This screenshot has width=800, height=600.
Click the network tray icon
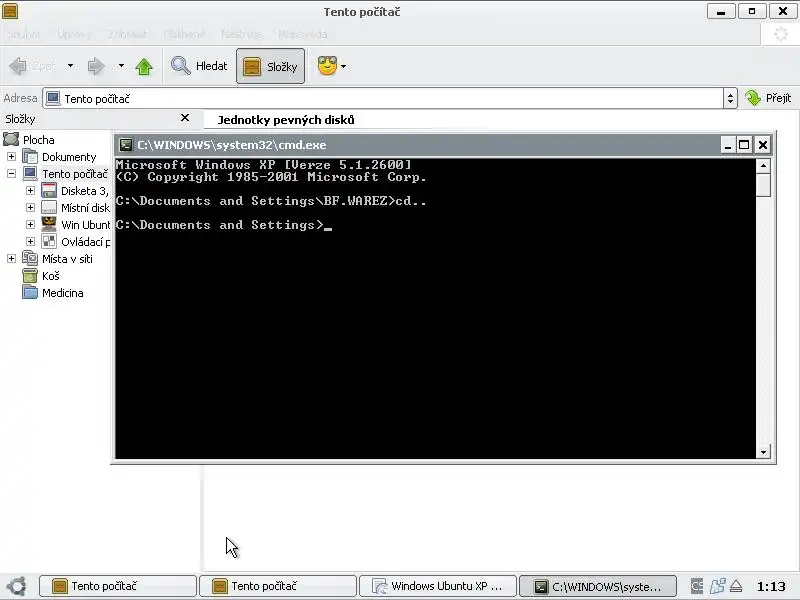tap(717, 586)
